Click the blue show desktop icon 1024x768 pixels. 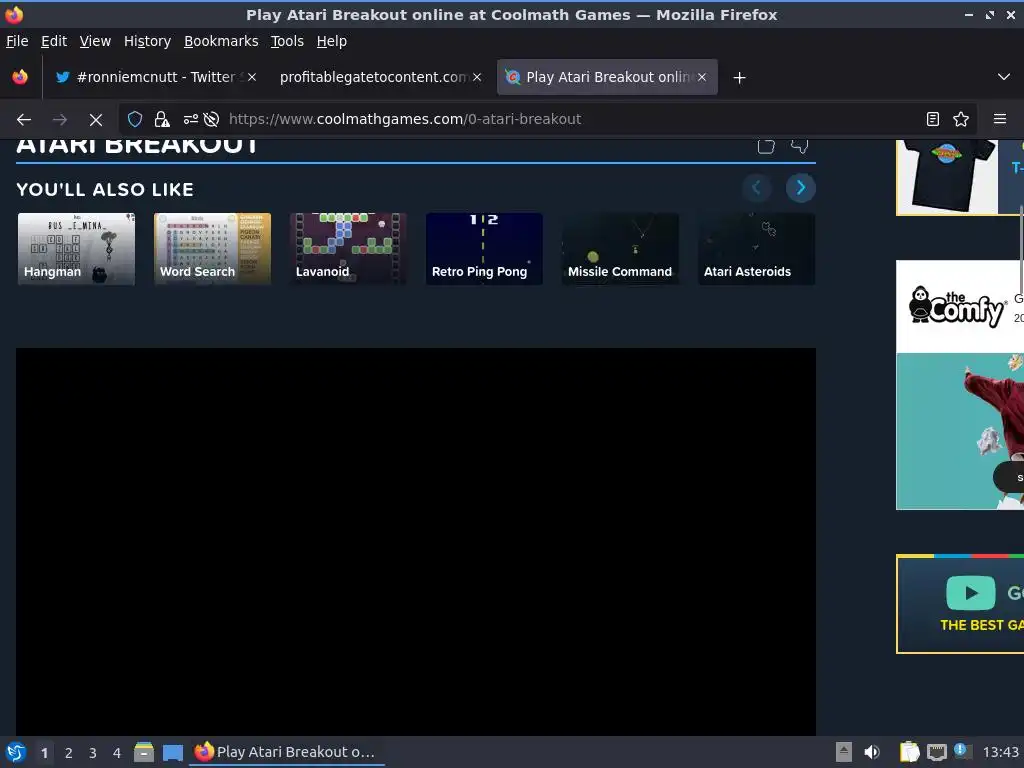(173, 753)
